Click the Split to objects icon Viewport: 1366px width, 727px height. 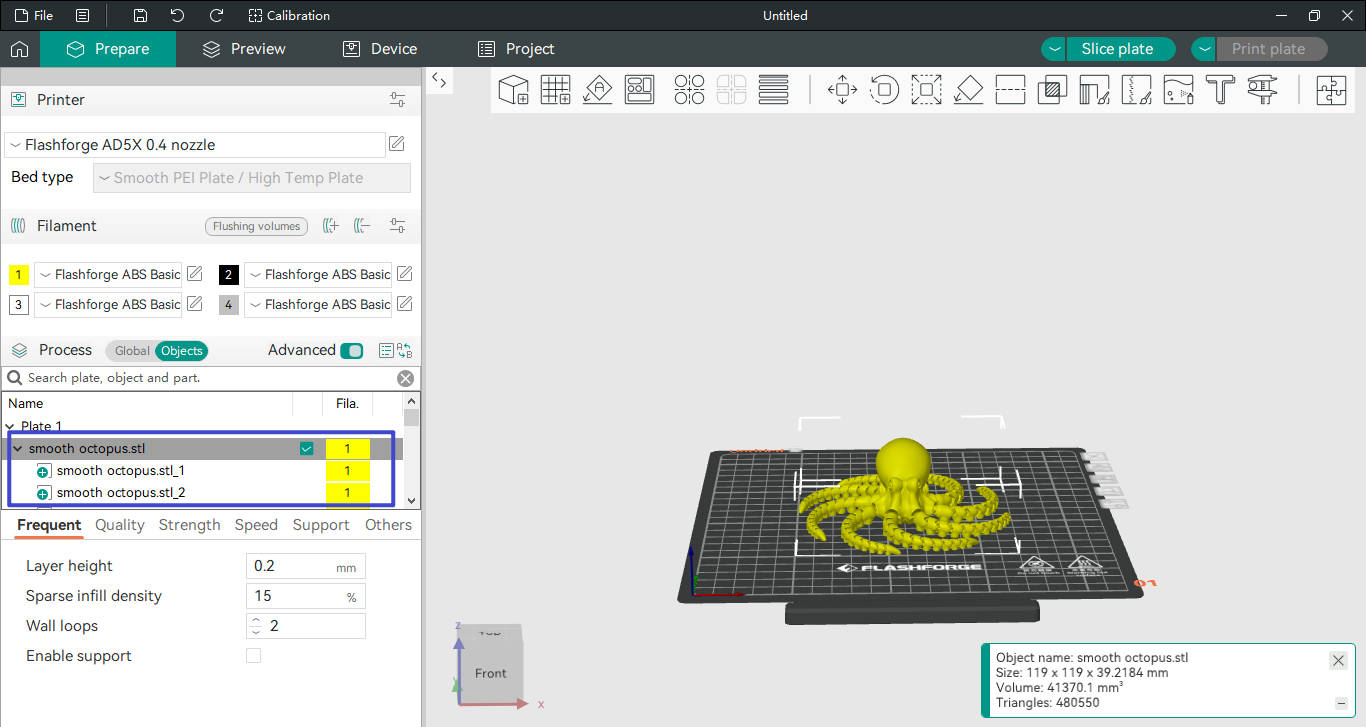coord(689,90)
